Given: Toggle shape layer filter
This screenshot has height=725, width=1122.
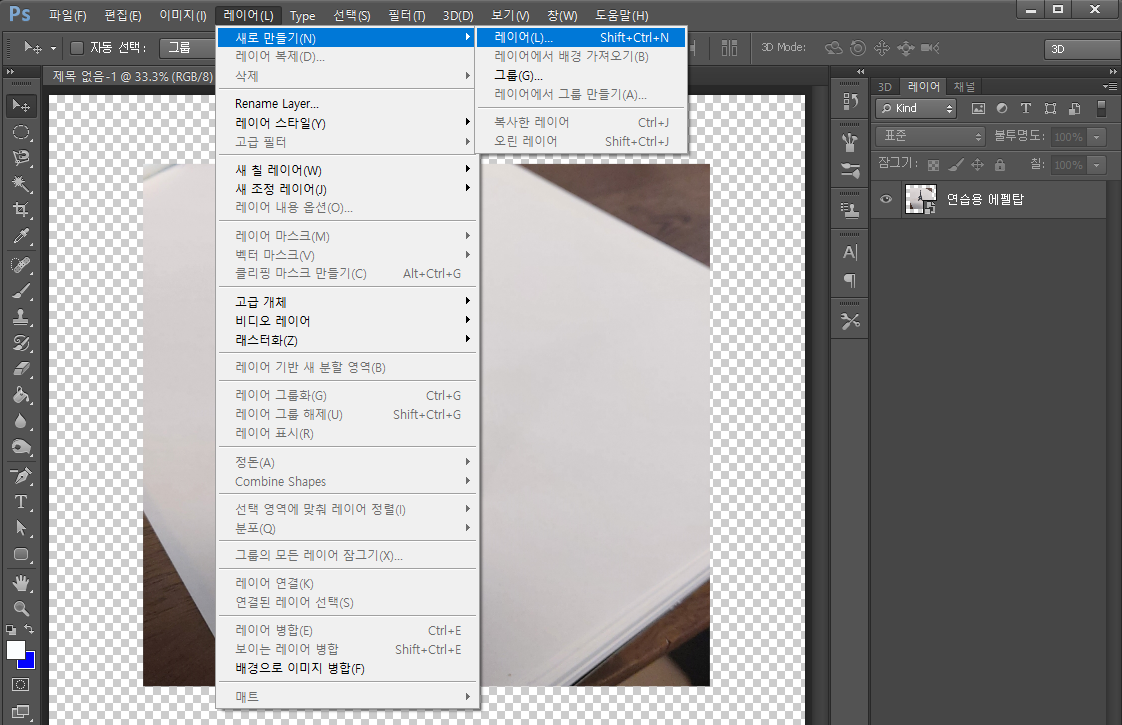Looking at the screenshot, I should tap(1050, 108).
